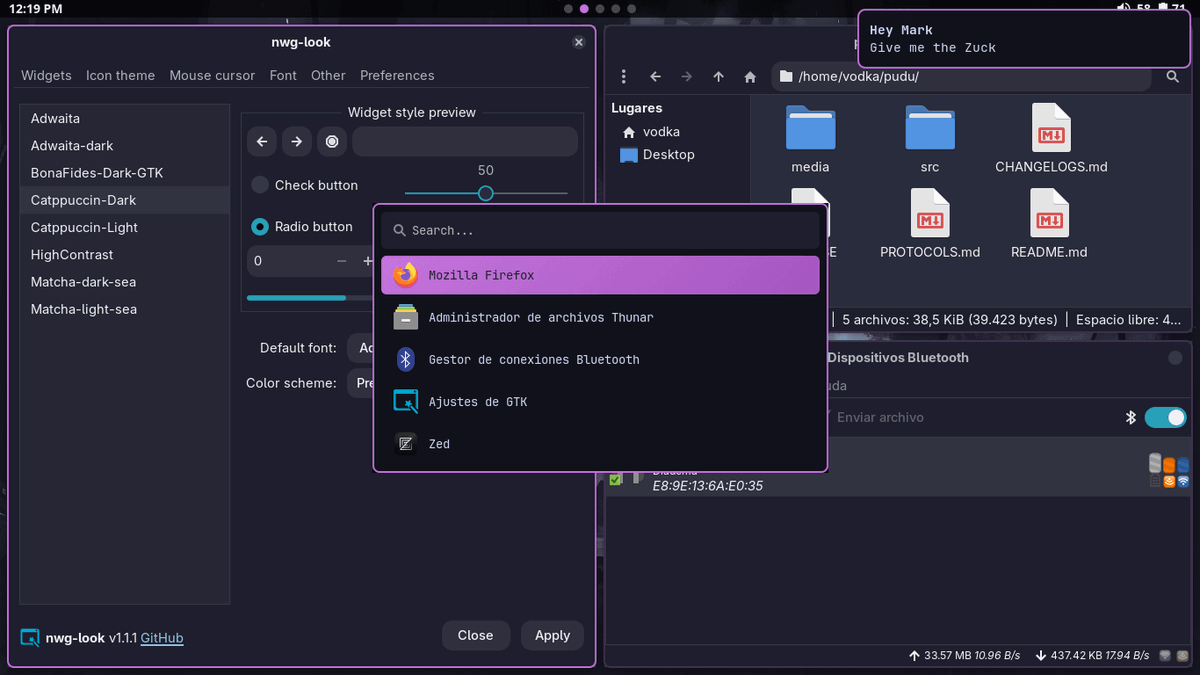
Task: Select the PROTOCOLS.md file icon
Action: 930,212
